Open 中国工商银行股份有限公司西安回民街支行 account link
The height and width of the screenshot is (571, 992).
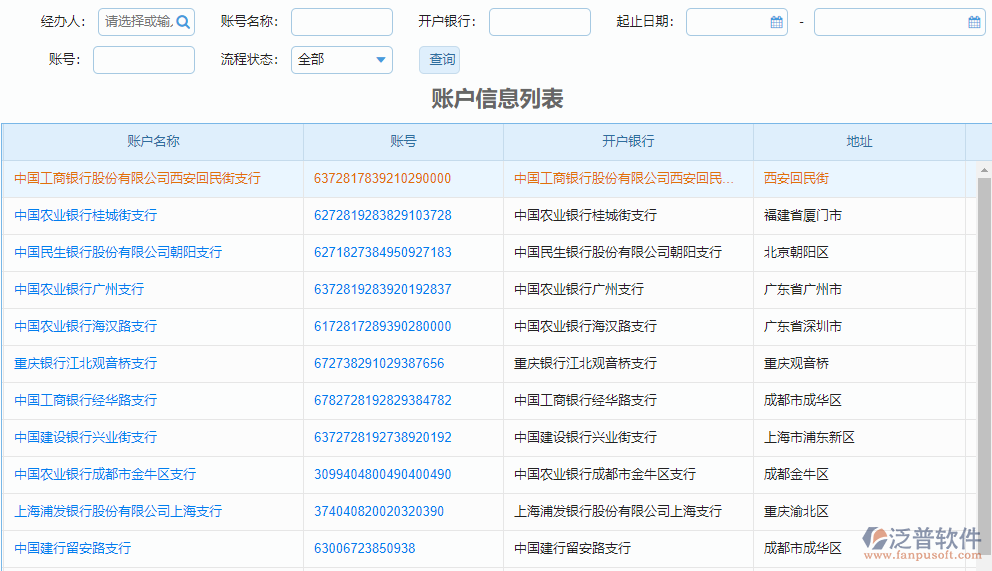(137, 178)
